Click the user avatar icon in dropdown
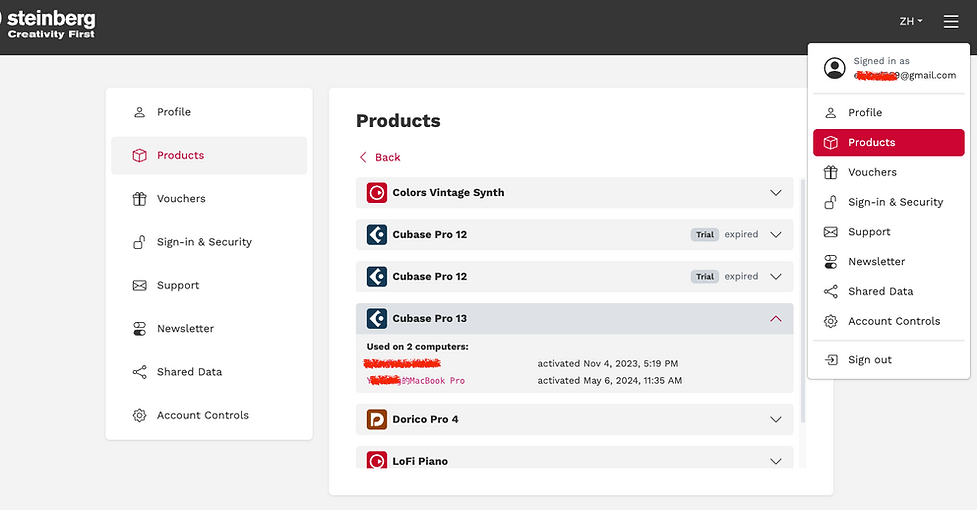 click(834, 68)
